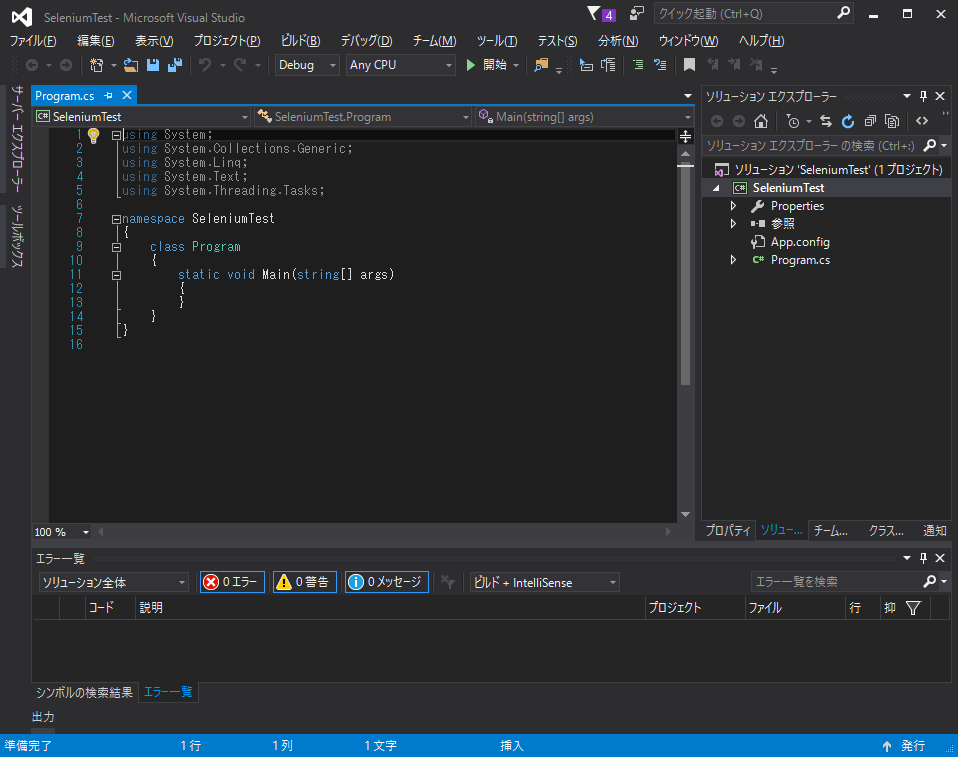Viewport: 958px width, 757px height.
Task: Refresh the Solution Explorer
Action: click(848, 121)
